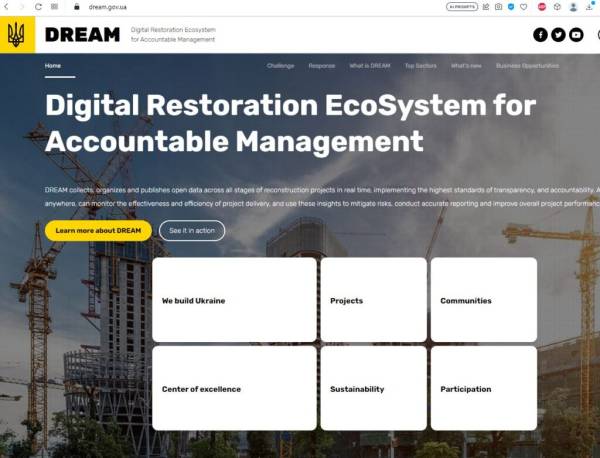The image size is (600, 458).
Task: Open the speed dial grid icon
Action: click(54, 7)
